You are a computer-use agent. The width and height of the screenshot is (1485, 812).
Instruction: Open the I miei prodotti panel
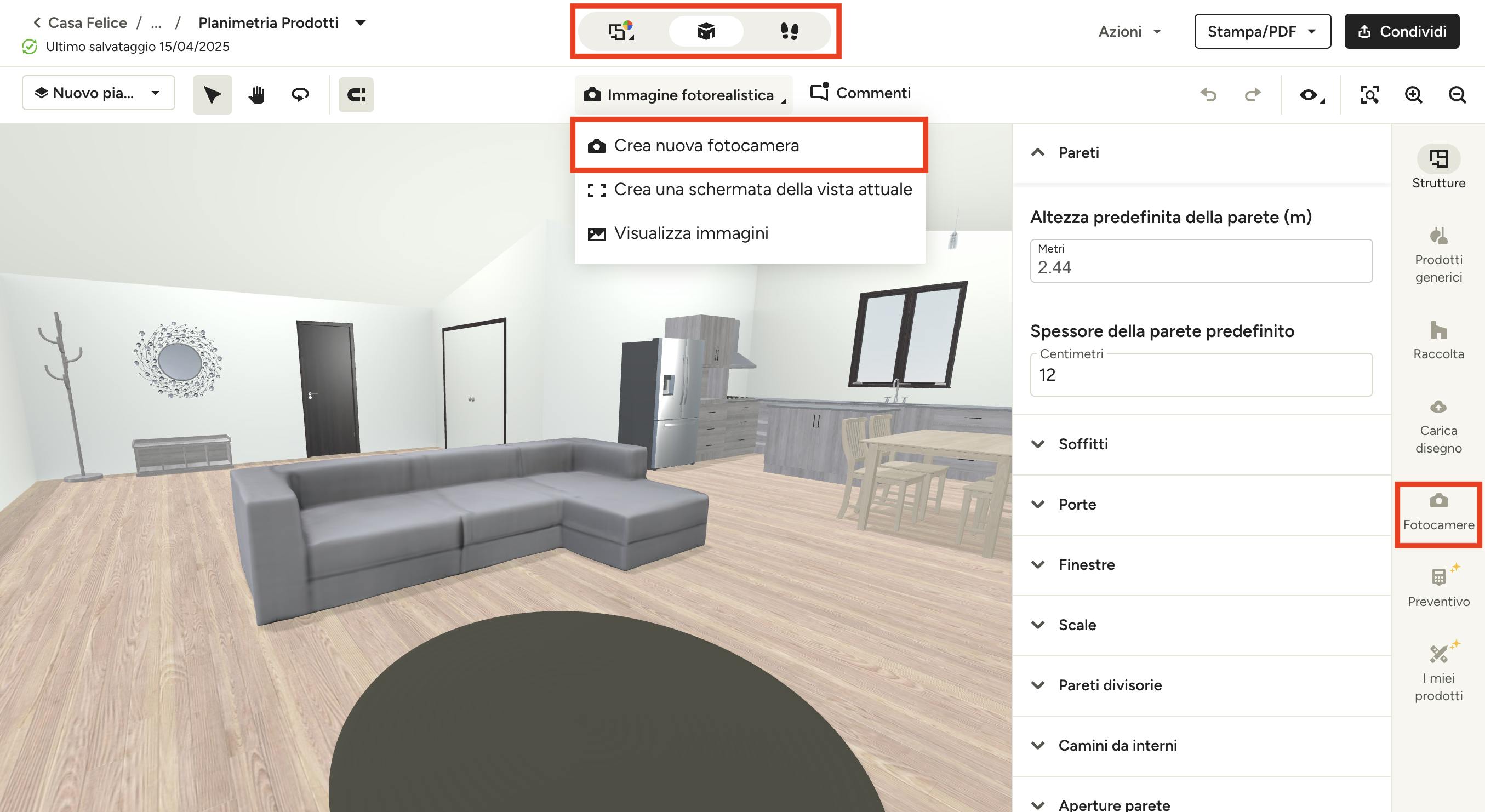1438,672
